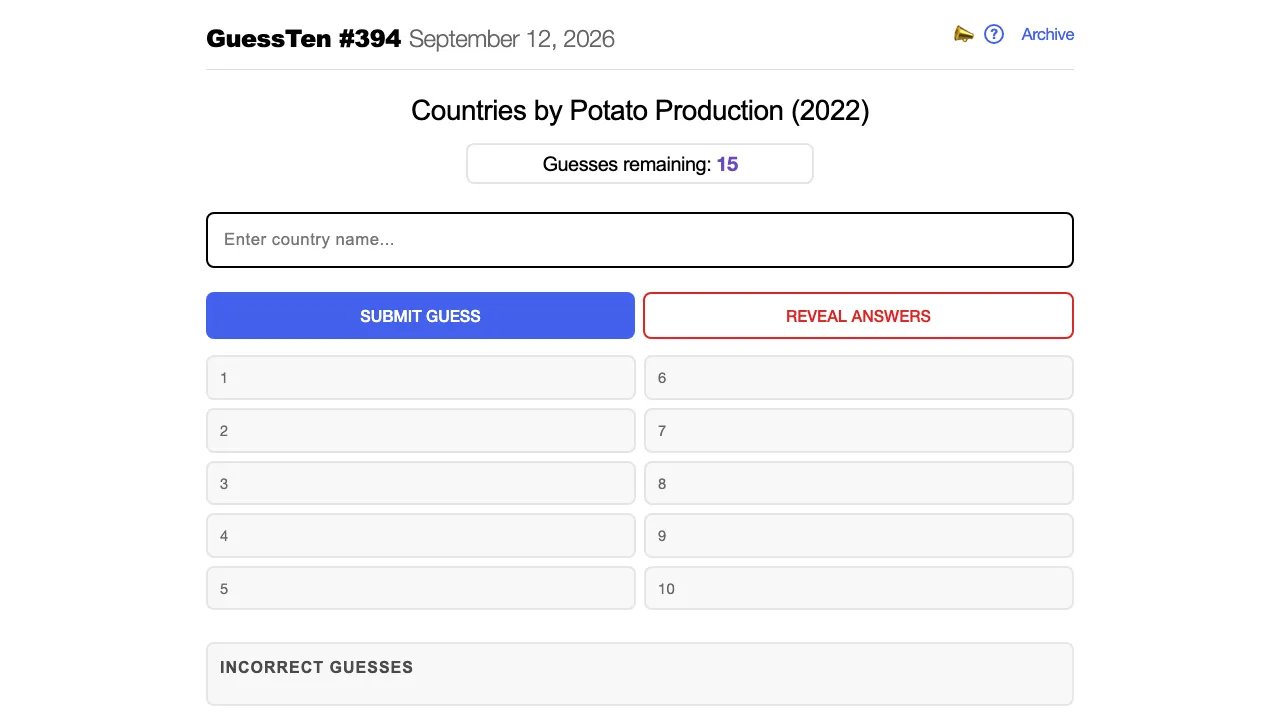Select answer slot number 1
Screen dimensions: 1280x720
point(421,378)
